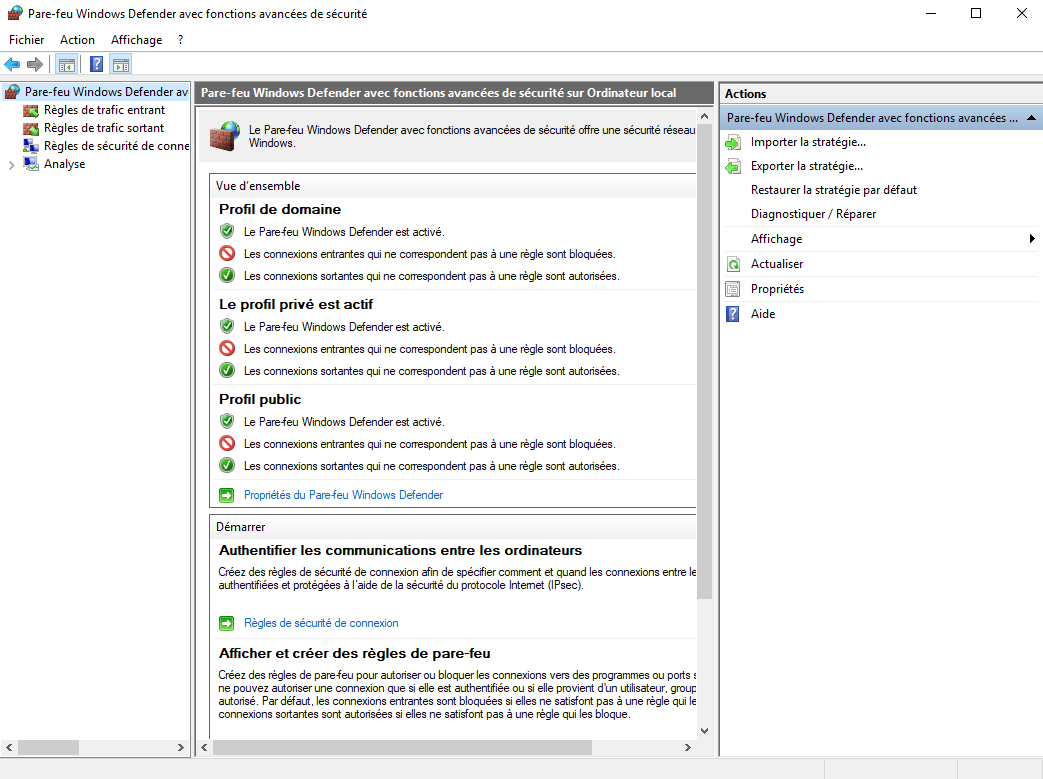Click the blue Règles de sécurité de connexion link
1043x779 pixels.
point(321,623)
